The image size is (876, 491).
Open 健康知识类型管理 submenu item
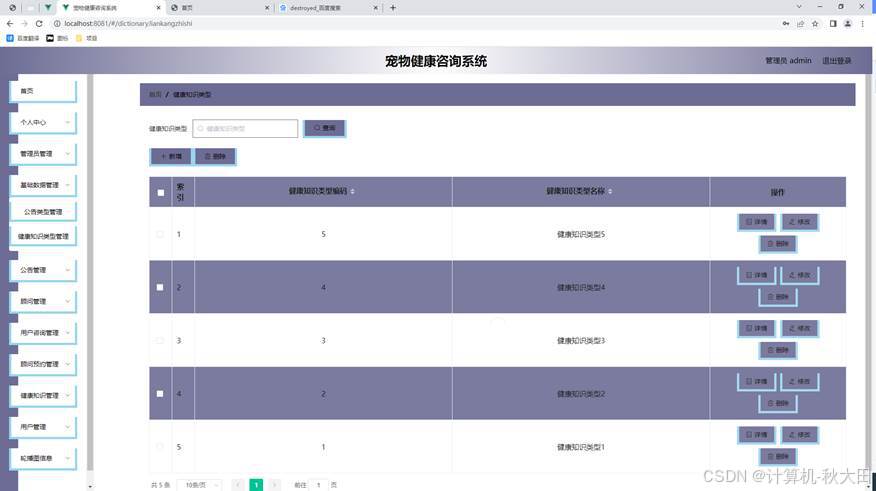[x=43, y=236]
